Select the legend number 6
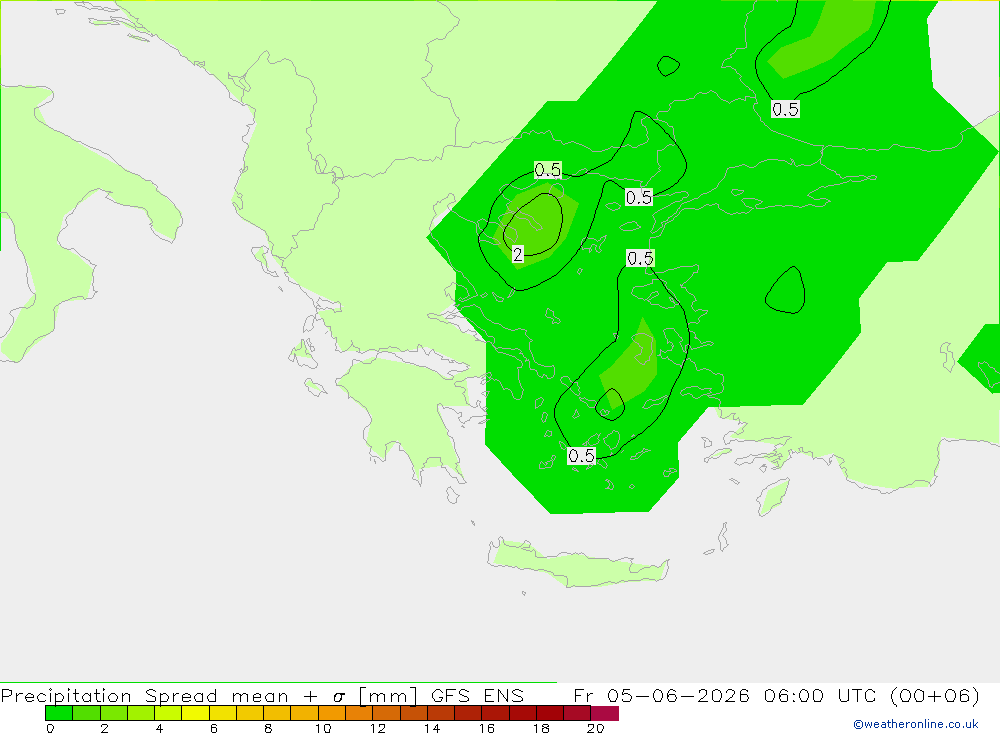The width and height of the screenshot is (1000, 733). [x=214, y=728]
